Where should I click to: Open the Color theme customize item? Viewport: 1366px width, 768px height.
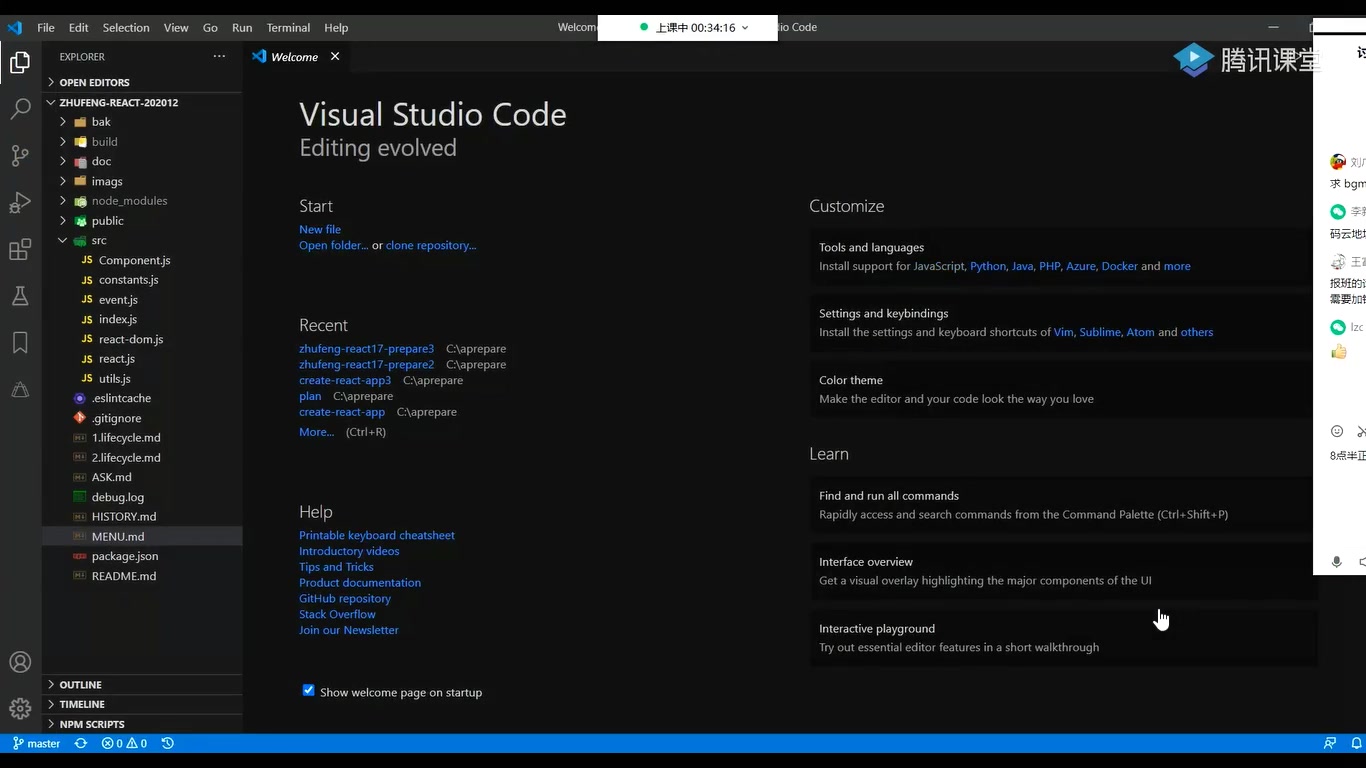pos(1063,389)
